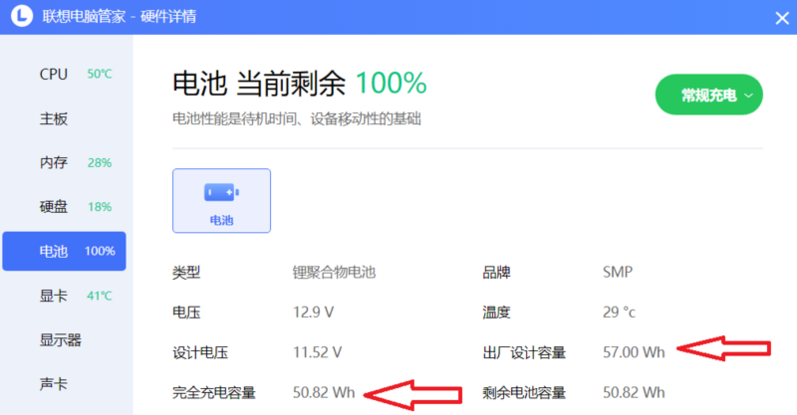Click the 锂聚合物电池 battery type value

point(334,272)
